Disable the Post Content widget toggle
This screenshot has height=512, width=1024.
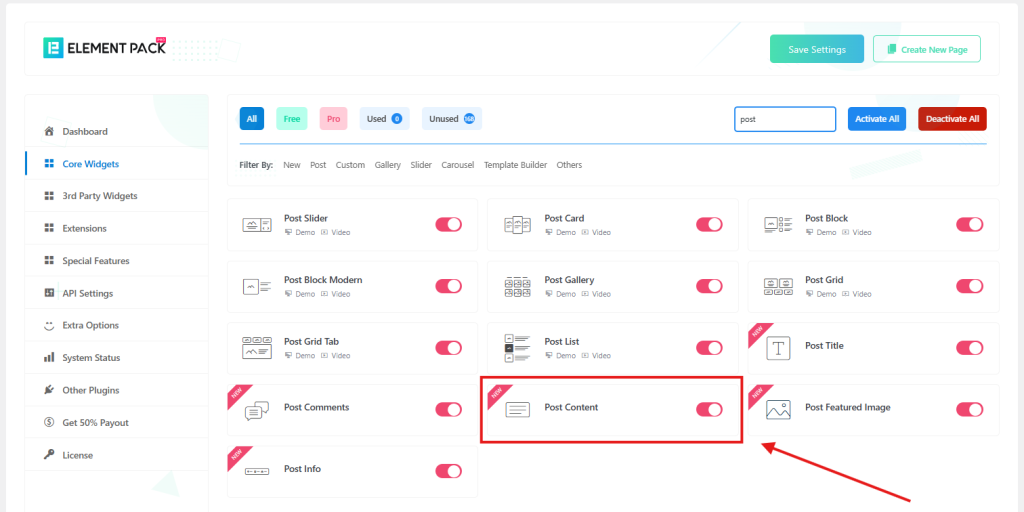point(709,409)
